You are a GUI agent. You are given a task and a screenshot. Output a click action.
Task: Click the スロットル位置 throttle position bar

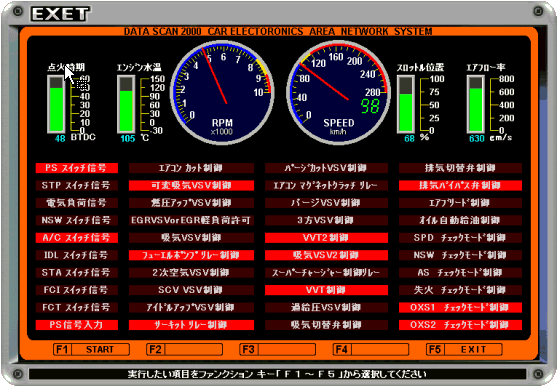406,104
